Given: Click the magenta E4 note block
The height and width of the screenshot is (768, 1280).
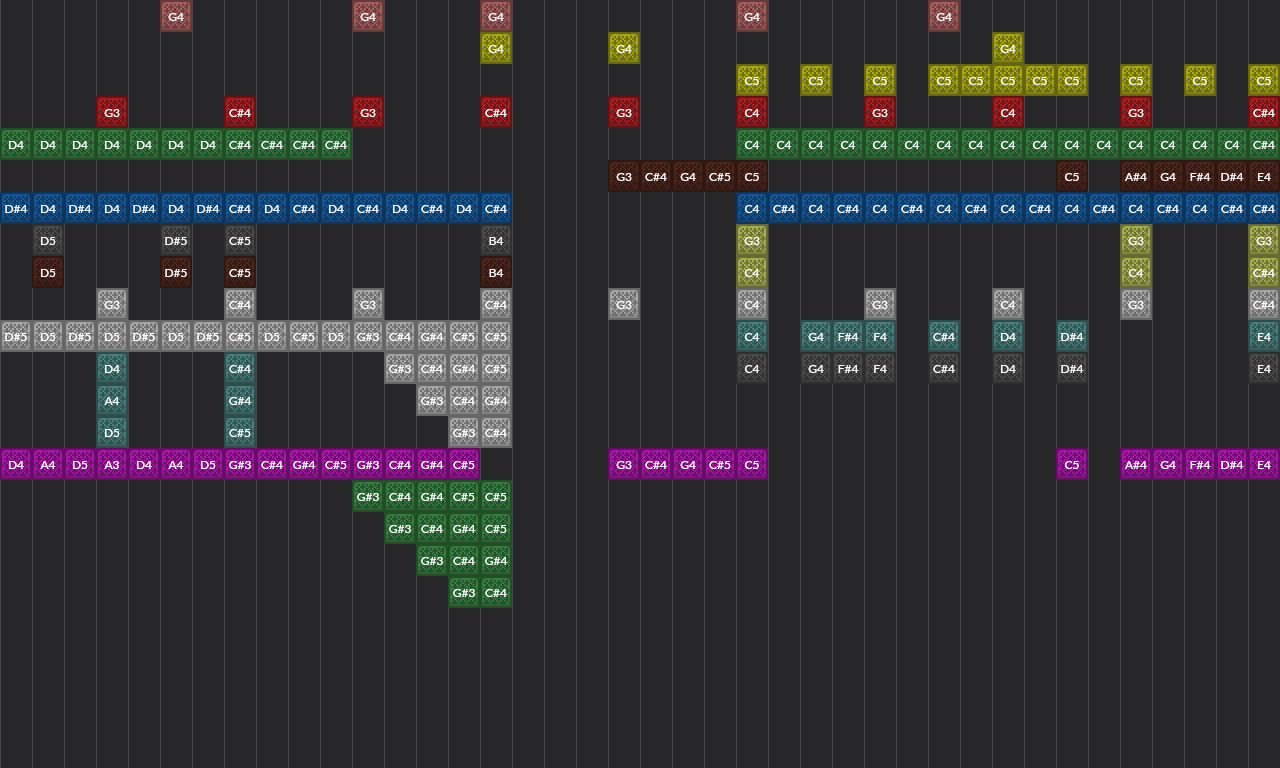Looking at the screenshot, I should (x=1264, y=465).
